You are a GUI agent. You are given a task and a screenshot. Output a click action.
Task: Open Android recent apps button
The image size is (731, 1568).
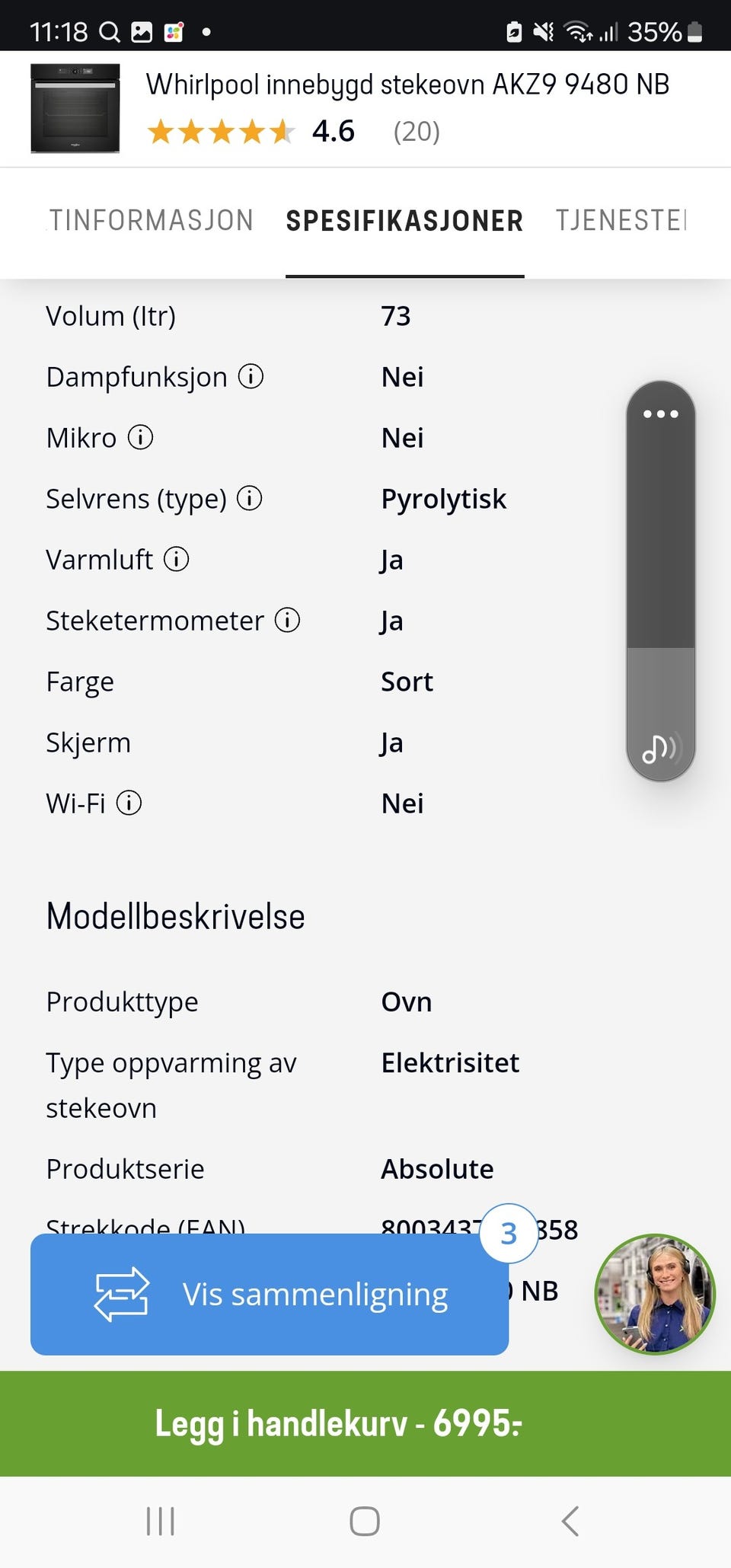(x=161, y=1521)
